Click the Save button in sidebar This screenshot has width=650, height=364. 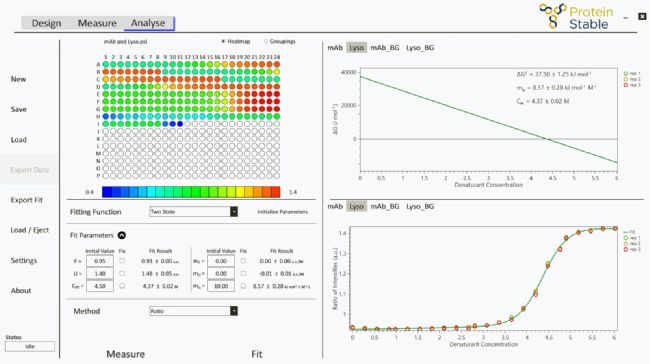coord(19,109)
